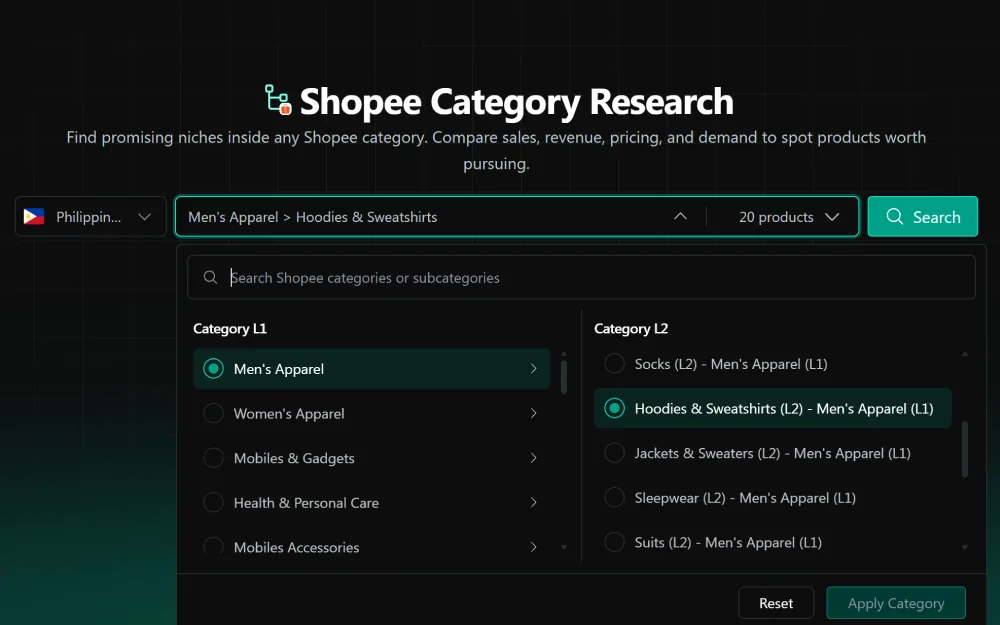Click the Category L1 scroll down arrow
The width and height of the screenshot is (1000, 625).
click(x=564, y=547)
